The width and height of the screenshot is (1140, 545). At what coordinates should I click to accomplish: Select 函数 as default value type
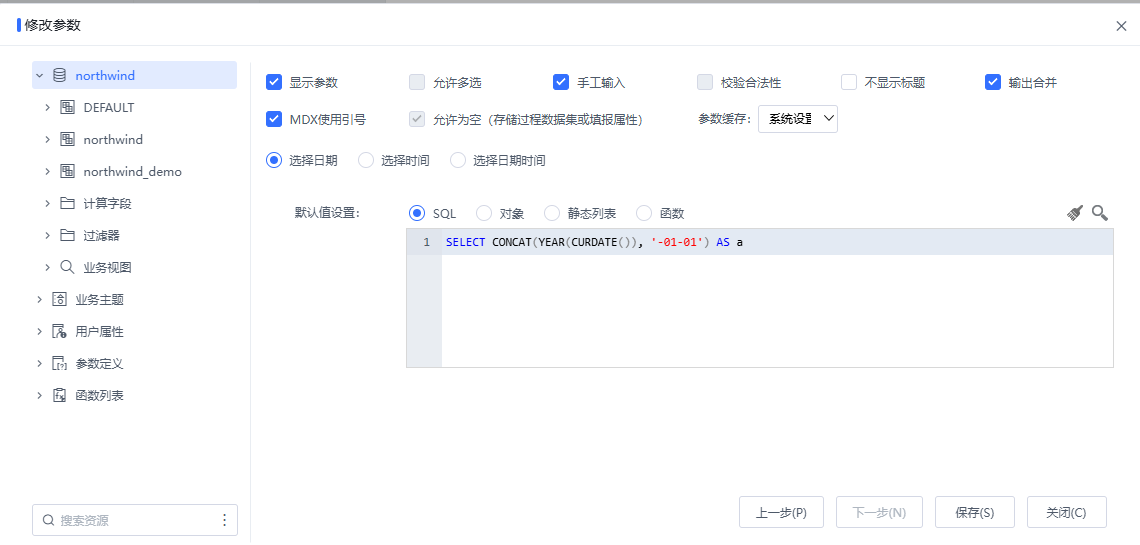(x=644, y=213)
